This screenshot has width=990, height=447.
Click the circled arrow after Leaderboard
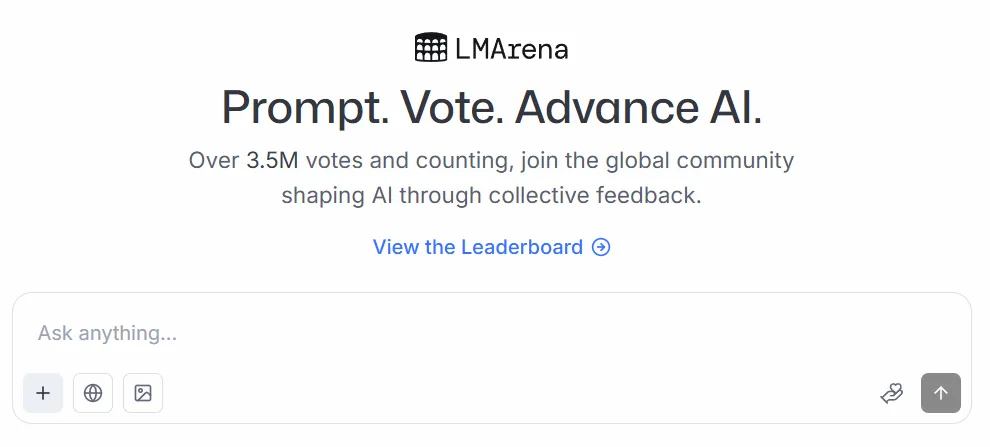[601, 247]
